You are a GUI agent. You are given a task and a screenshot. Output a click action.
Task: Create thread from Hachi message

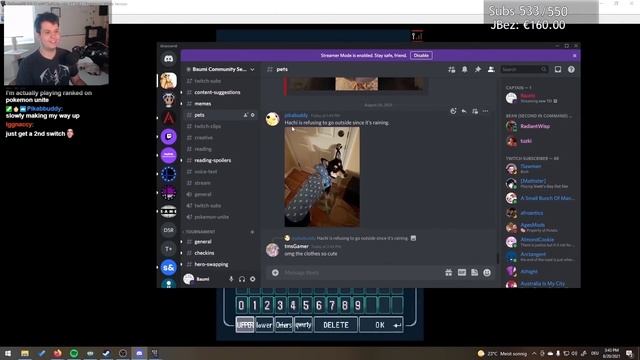tap(475, 111)
